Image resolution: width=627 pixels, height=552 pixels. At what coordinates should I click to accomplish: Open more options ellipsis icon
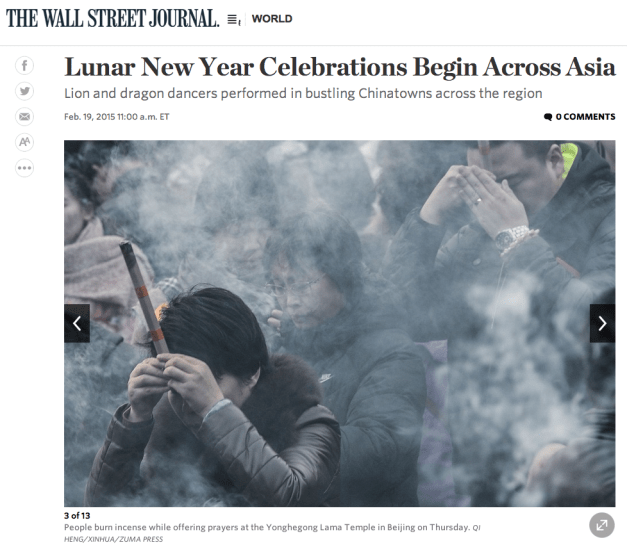point(24,168)
